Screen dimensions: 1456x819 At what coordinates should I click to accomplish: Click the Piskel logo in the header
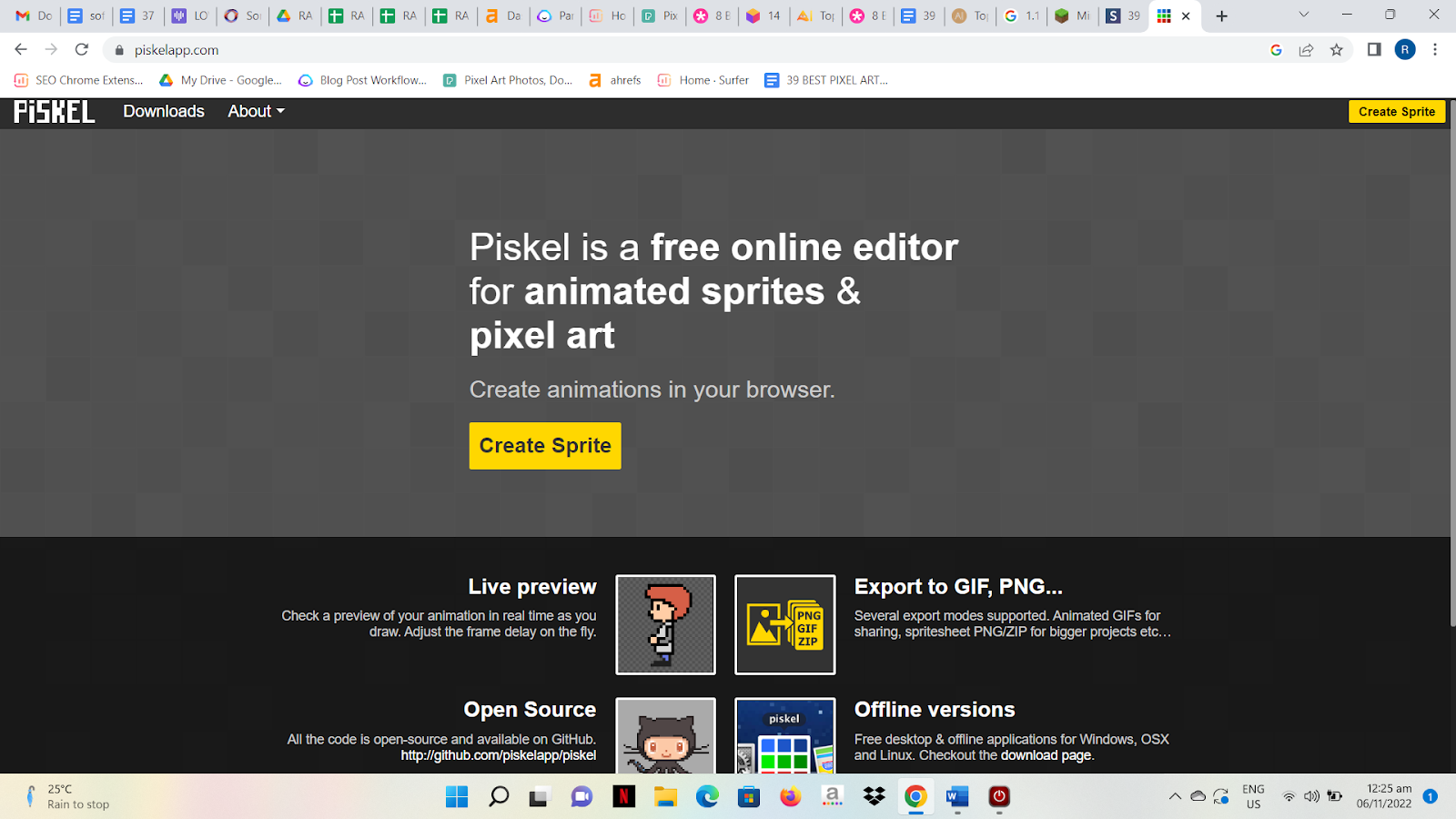[x=55, y=111]
